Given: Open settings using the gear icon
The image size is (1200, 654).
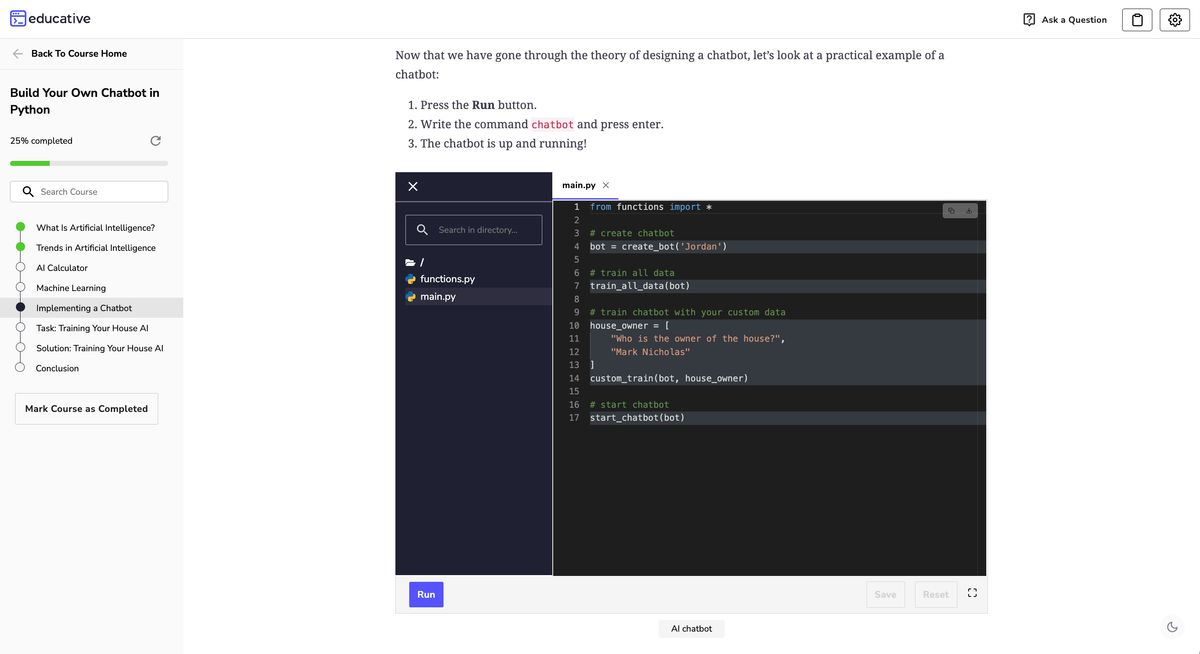Looking at the screenshot, I should pos(1171,18).
